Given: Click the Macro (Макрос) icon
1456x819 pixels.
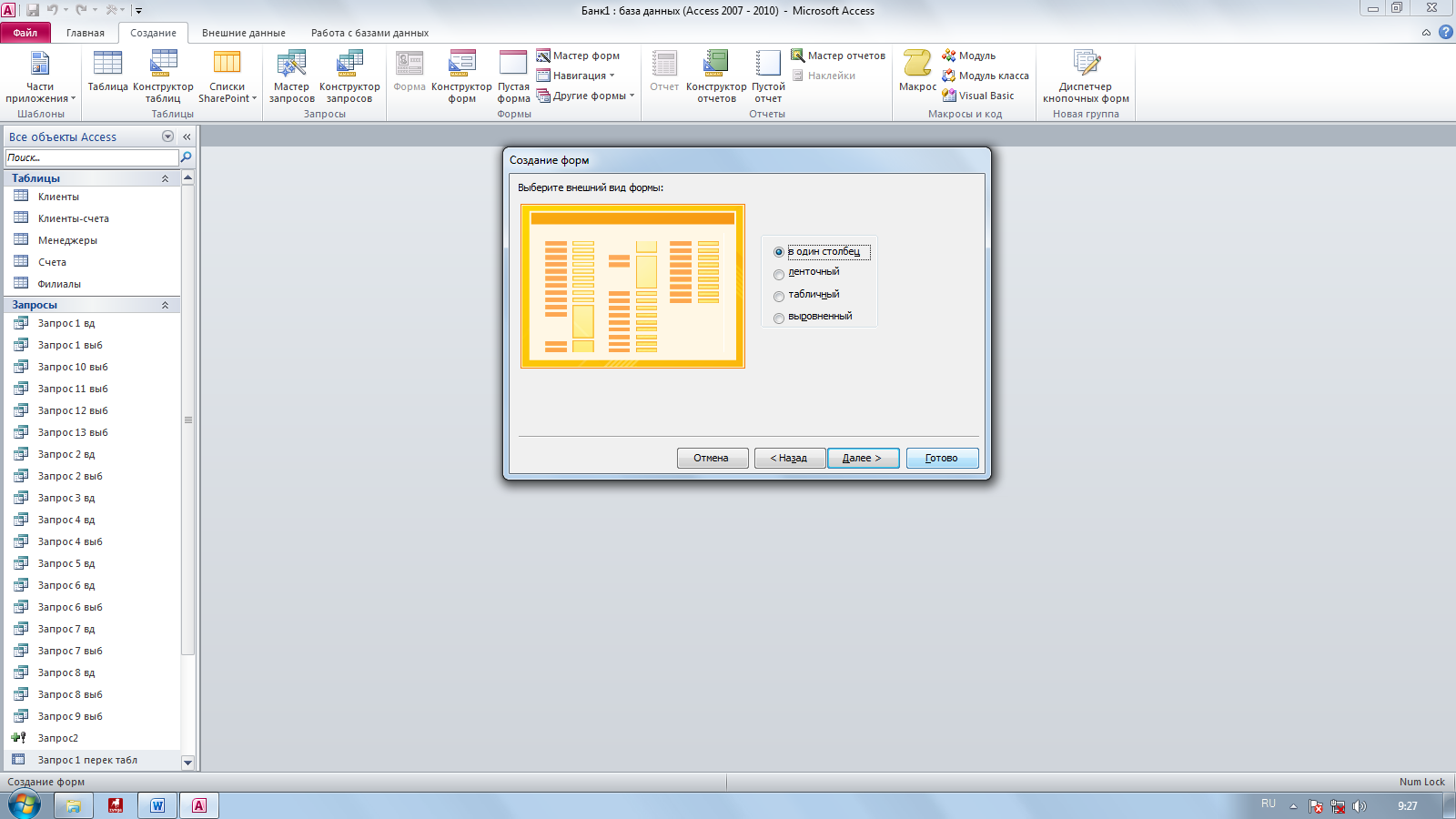Looking at the screenshot, I should coord(917,71).
